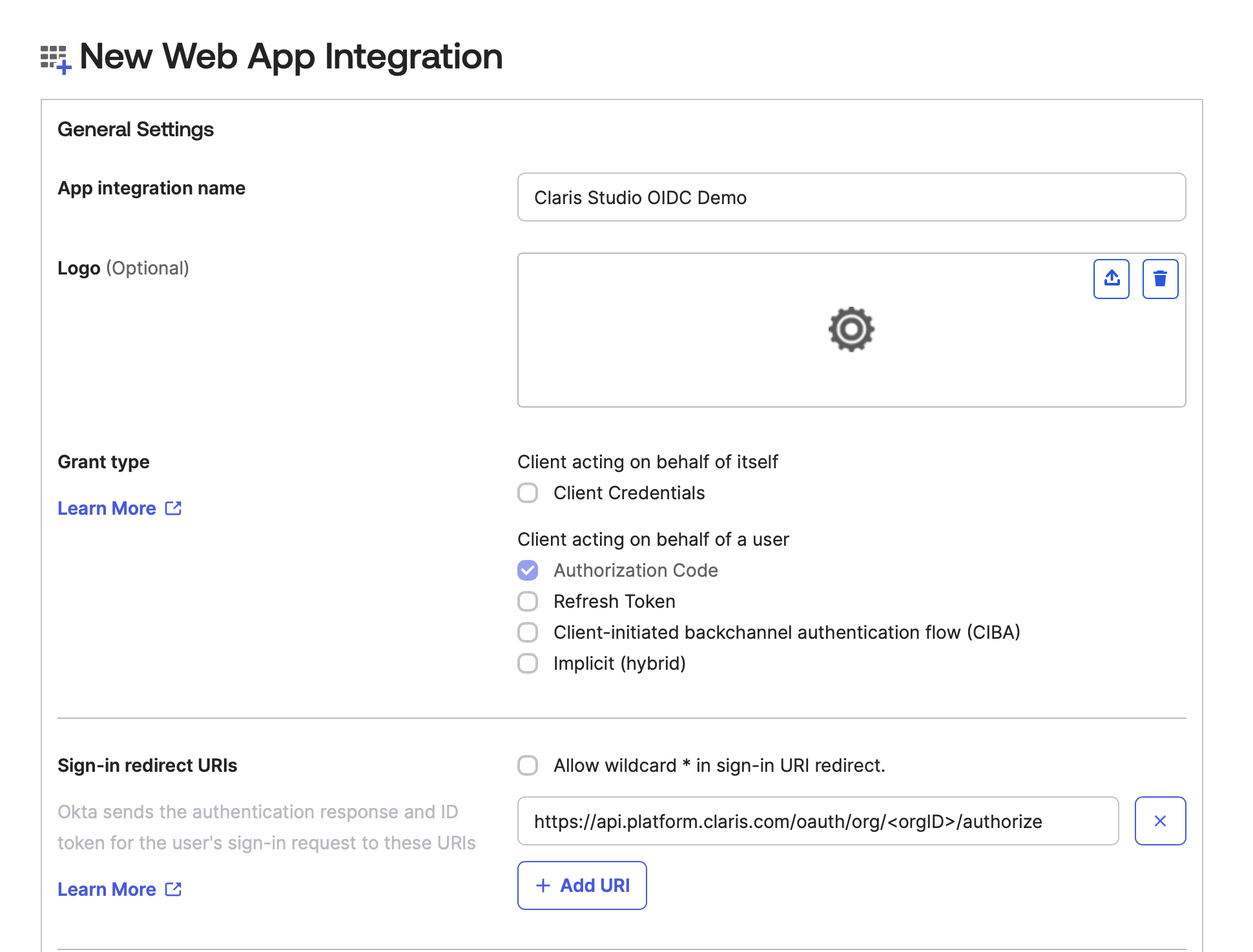Enable the Refresh Token grant type

528,601
